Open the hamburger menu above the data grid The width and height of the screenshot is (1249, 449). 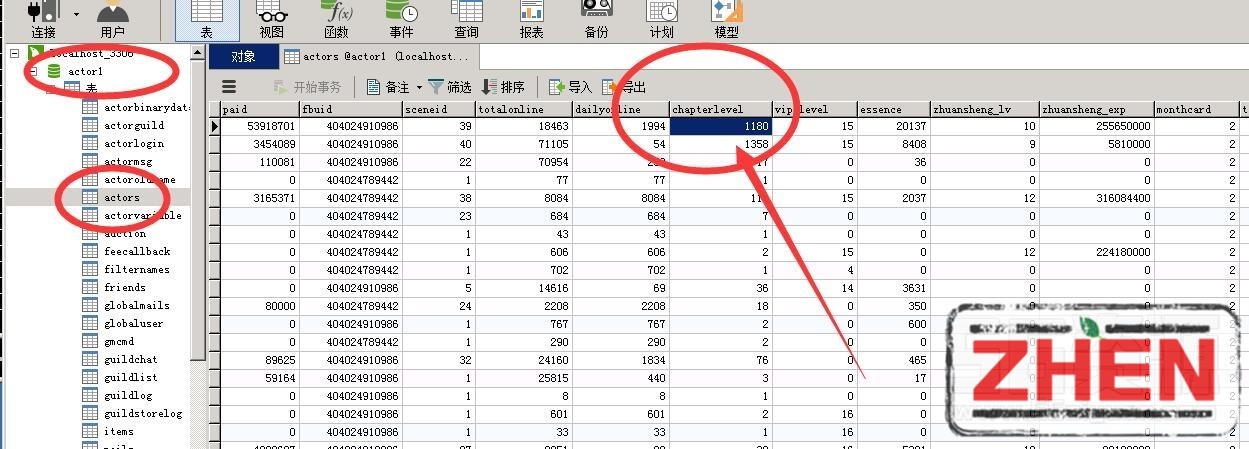point(229,87)
